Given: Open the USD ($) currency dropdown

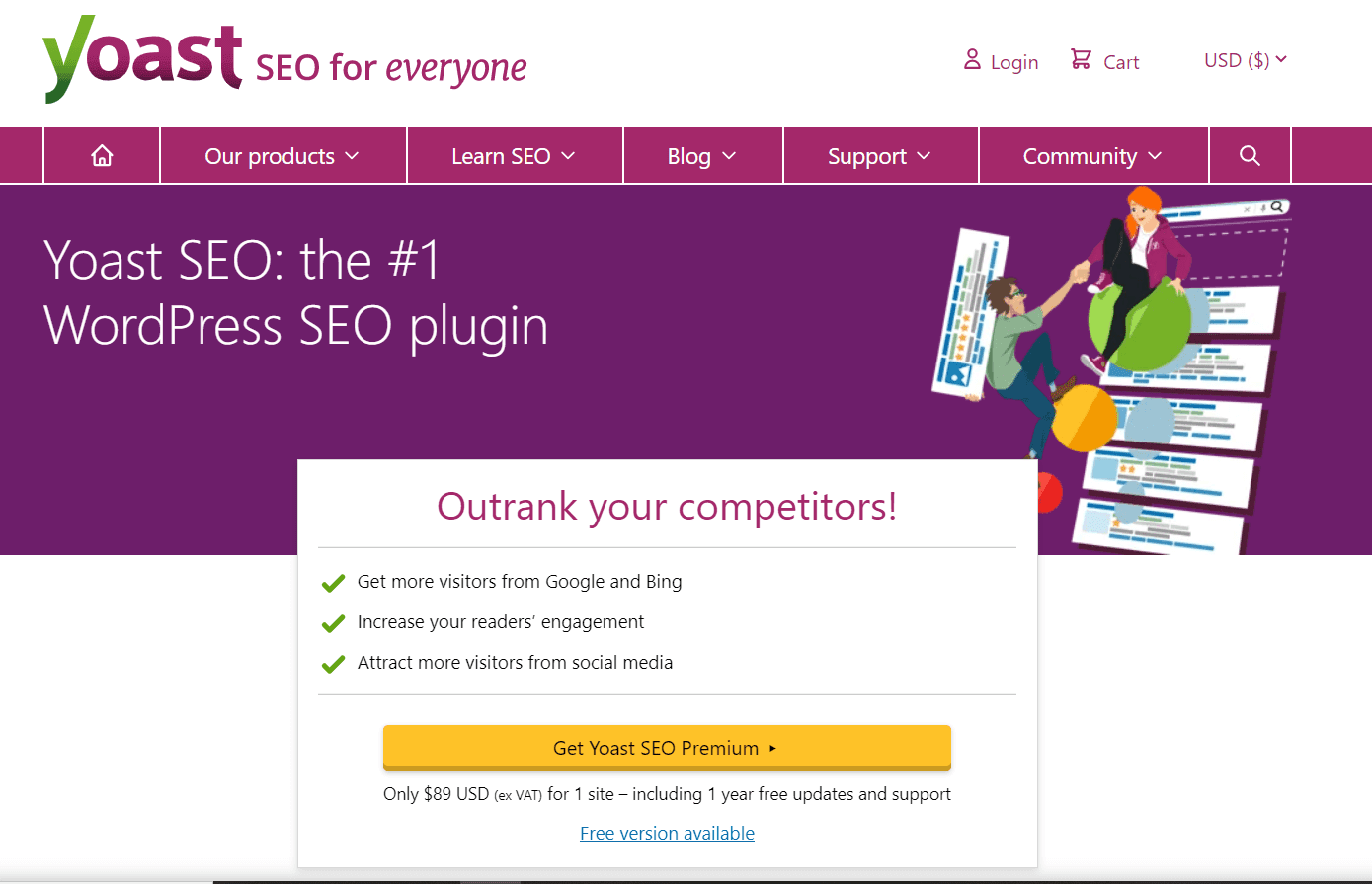Looking at the screenshot, I should point(1245,59).
